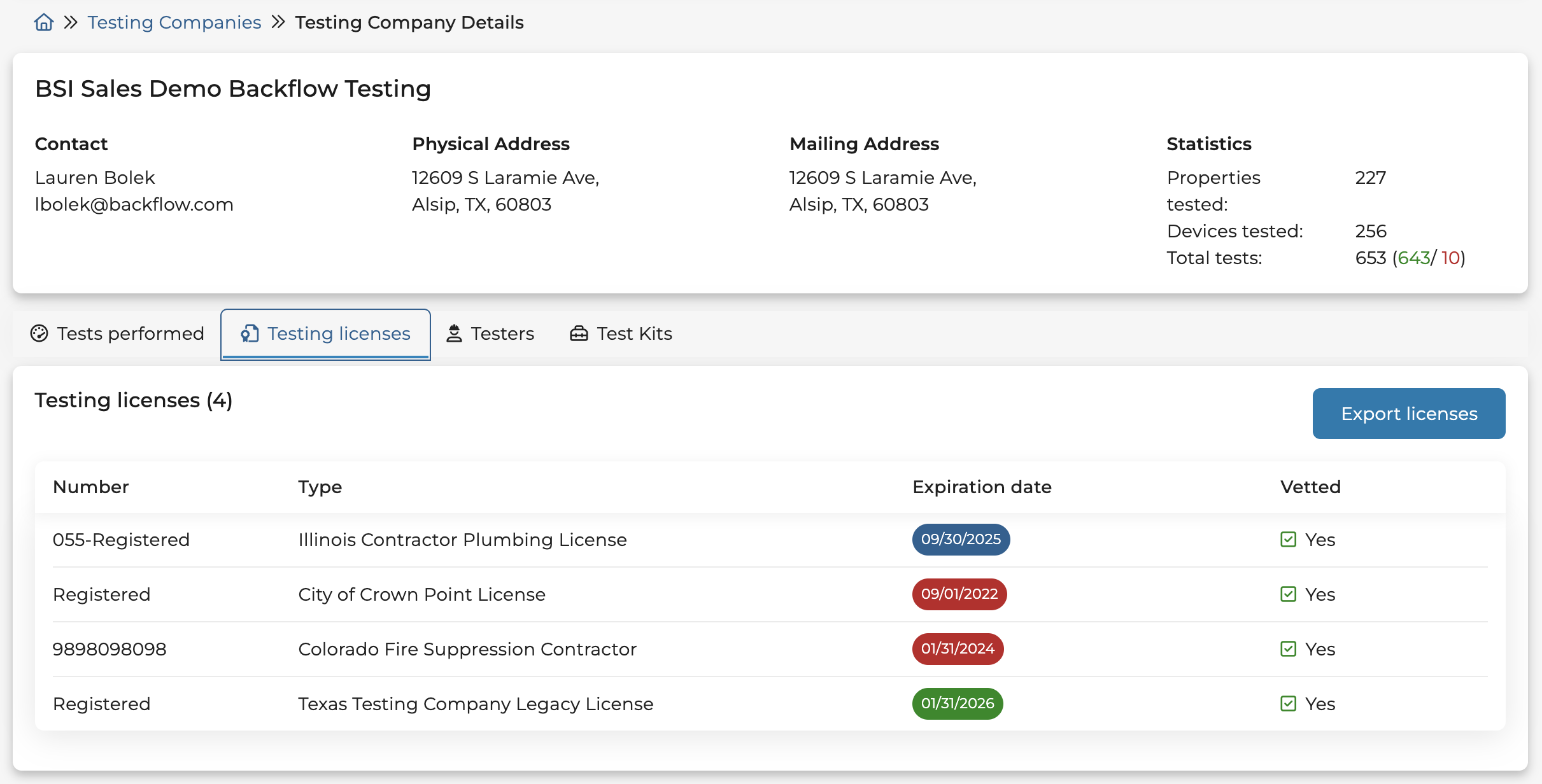Toggle vetted checkbox for City of Crown Point License
1542x784 pixels.
click(x=1288, y=594)
